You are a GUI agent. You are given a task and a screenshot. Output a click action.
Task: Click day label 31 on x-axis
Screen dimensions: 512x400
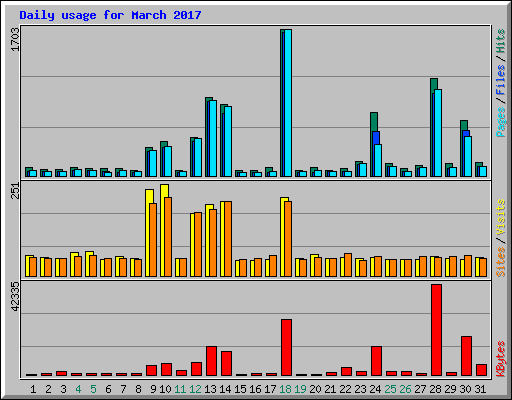(480, 389)
